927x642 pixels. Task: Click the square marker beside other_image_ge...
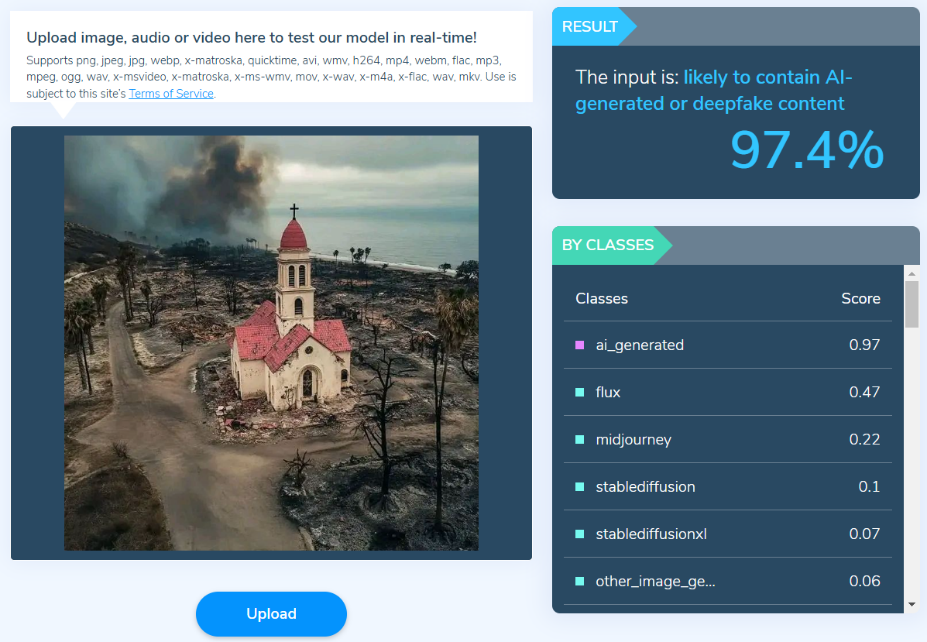pyautogui.click(x=580, y=581)
